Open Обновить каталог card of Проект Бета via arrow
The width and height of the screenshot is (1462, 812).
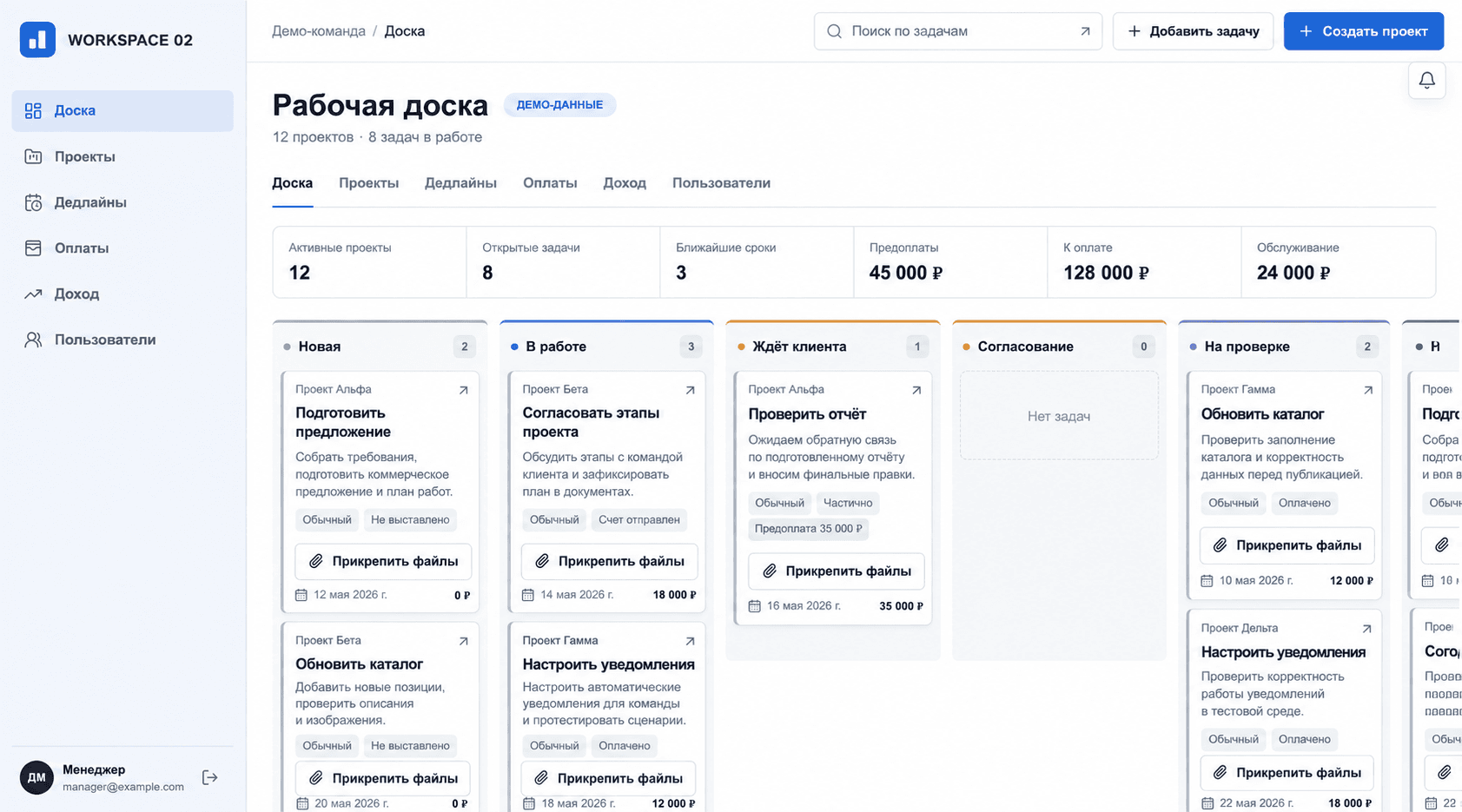click(463, 641)
